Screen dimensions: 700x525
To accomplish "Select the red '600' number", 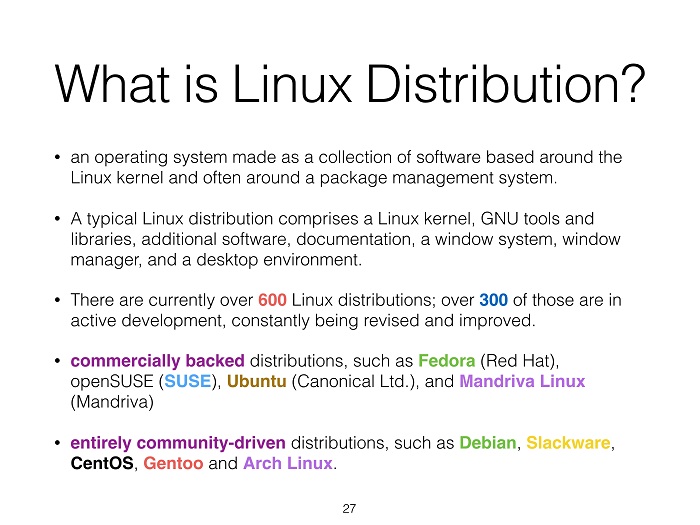I will 272,300.
